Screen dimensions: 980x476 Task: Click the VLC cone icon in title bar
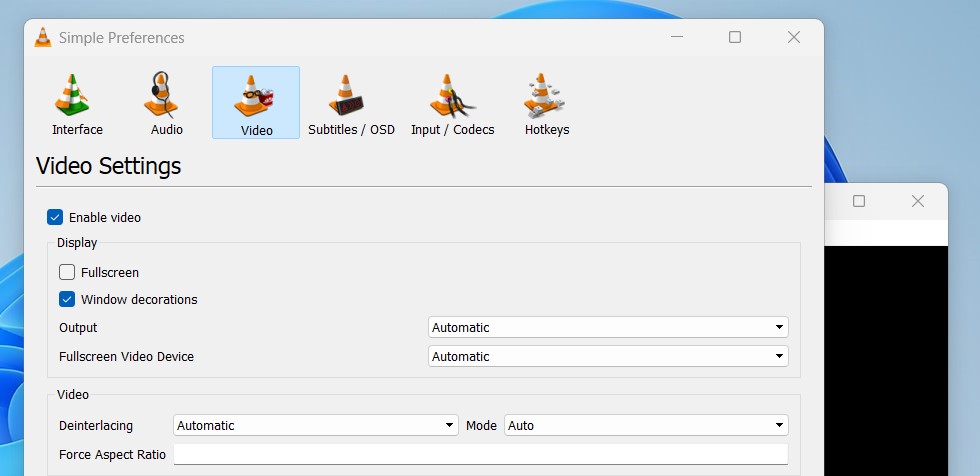(42, 37)
